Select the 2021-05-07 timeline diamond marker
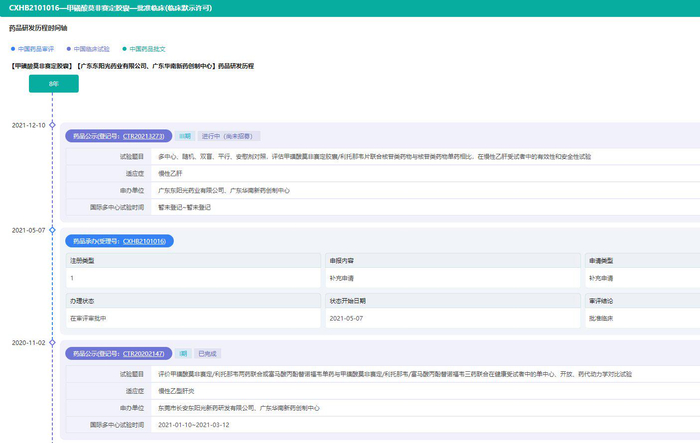 coord(52,230)
